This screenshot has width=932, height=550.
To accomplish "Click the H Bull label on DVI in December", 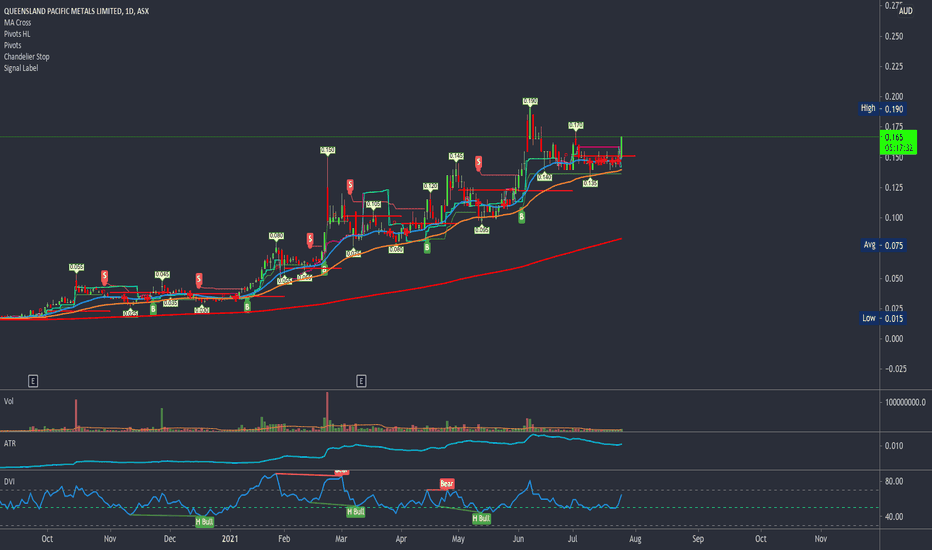I will 204,521.
